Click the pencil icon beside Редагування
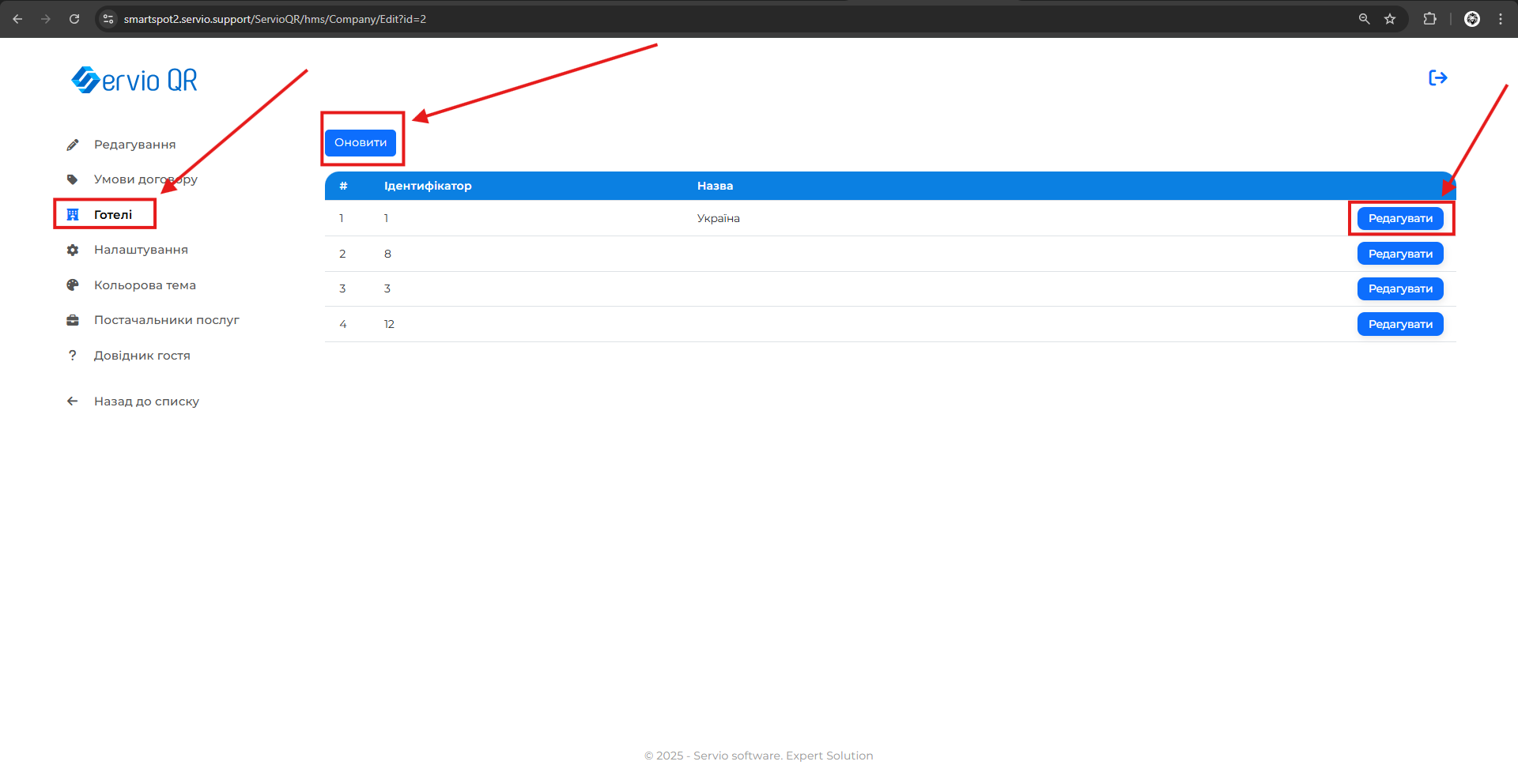Viewport: 1518px width, 784px height. 73,145
